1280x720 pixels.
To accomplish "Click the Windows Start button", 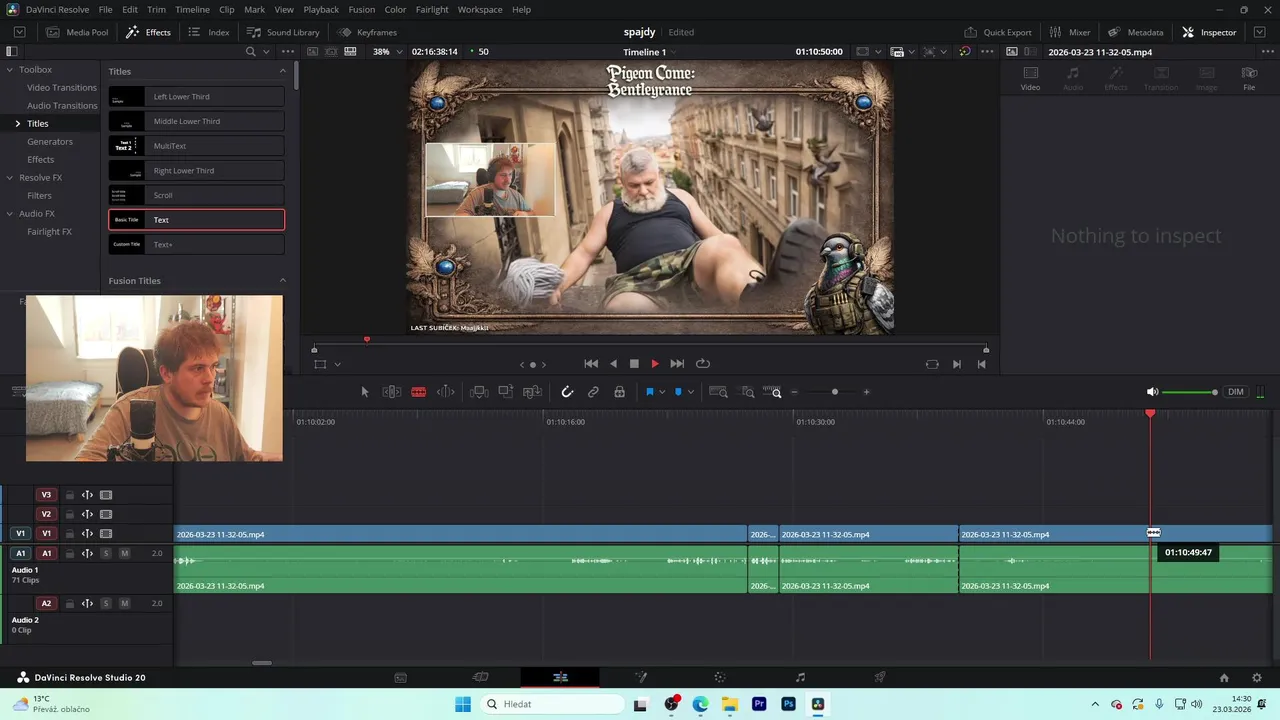I will (x=463, y=704).
